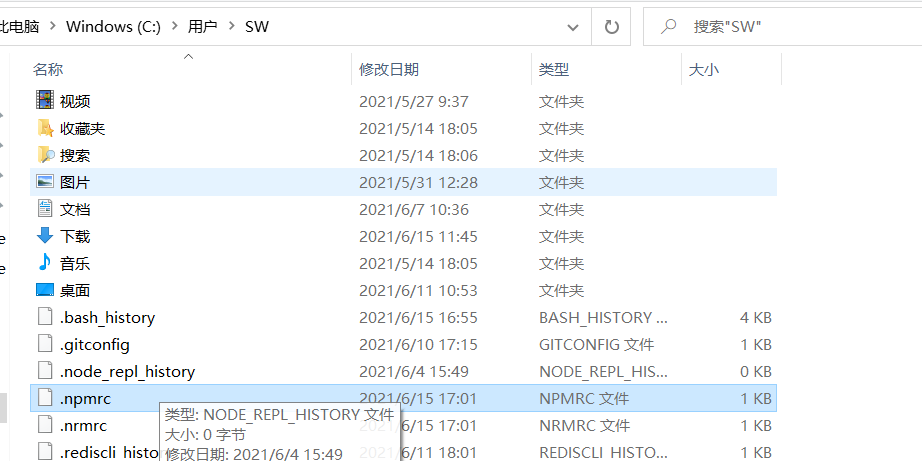Expand chevron before Windows (C:) breadcrumb

(53, 26)
